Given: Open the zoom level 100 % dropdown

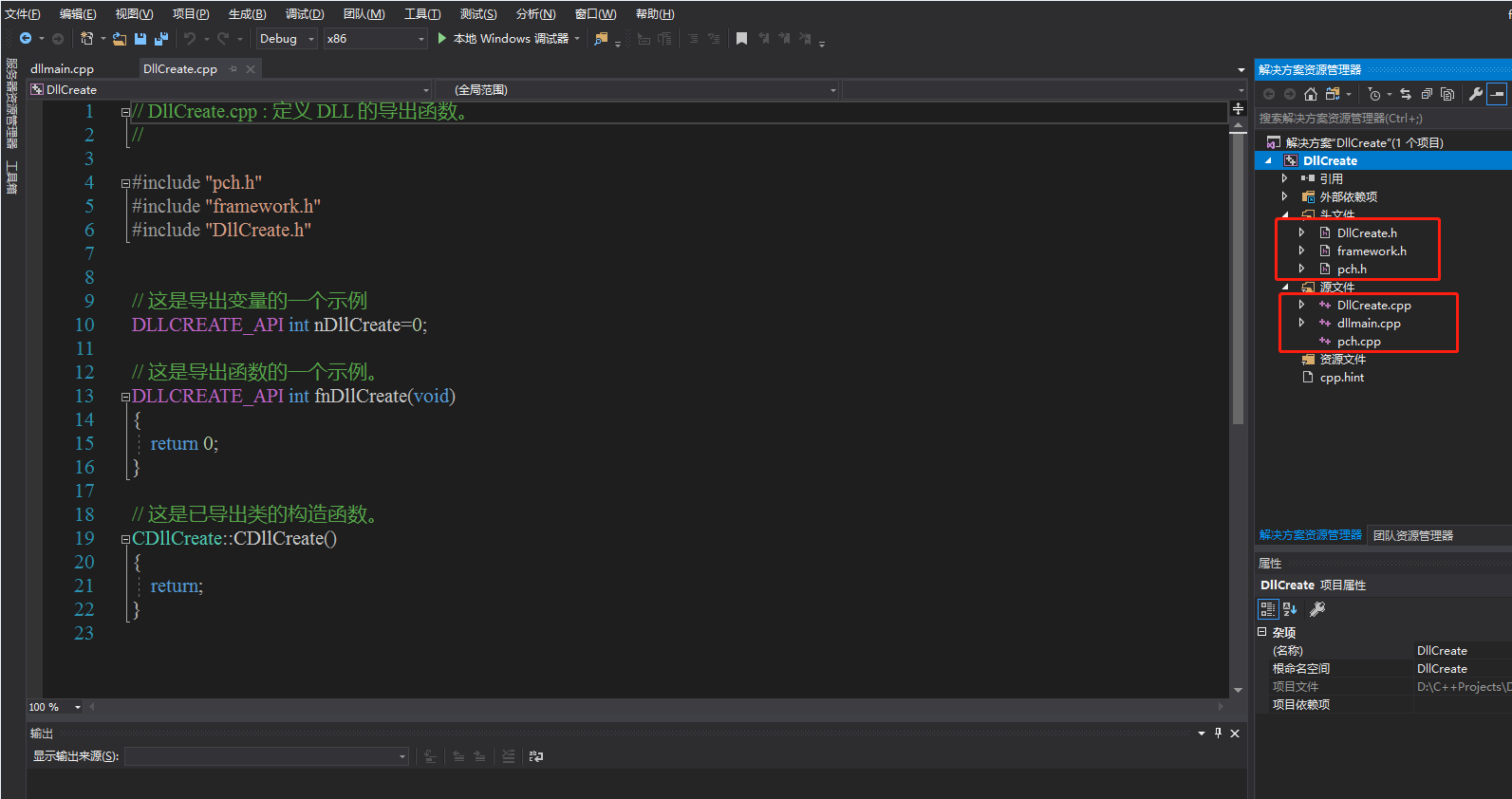Looking at the screenshot, I should click(55, 707).
